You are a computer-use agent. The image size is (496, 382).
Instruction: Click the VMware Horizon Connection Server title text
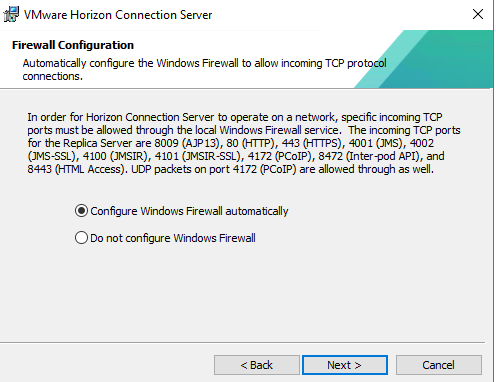point(118,15)
